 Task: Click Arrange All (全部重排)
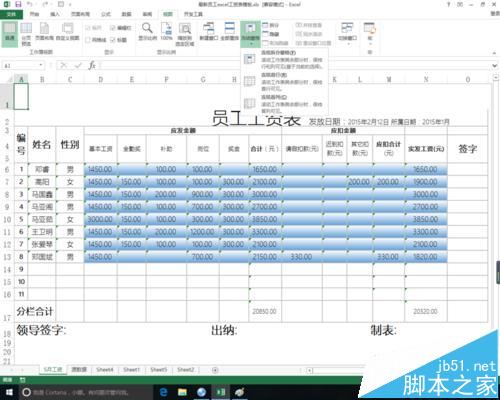(230, 32)
